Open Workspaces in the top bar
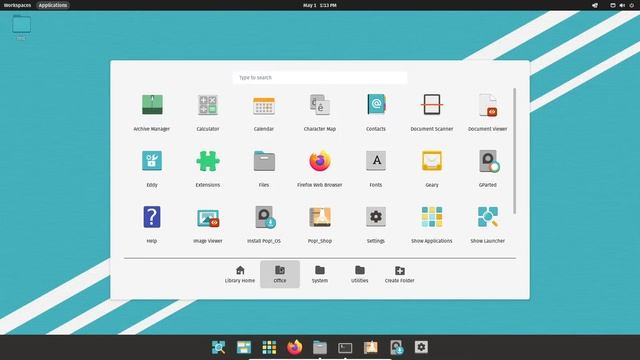Screen dimensions: 640x360 click(x=17, y=5)
